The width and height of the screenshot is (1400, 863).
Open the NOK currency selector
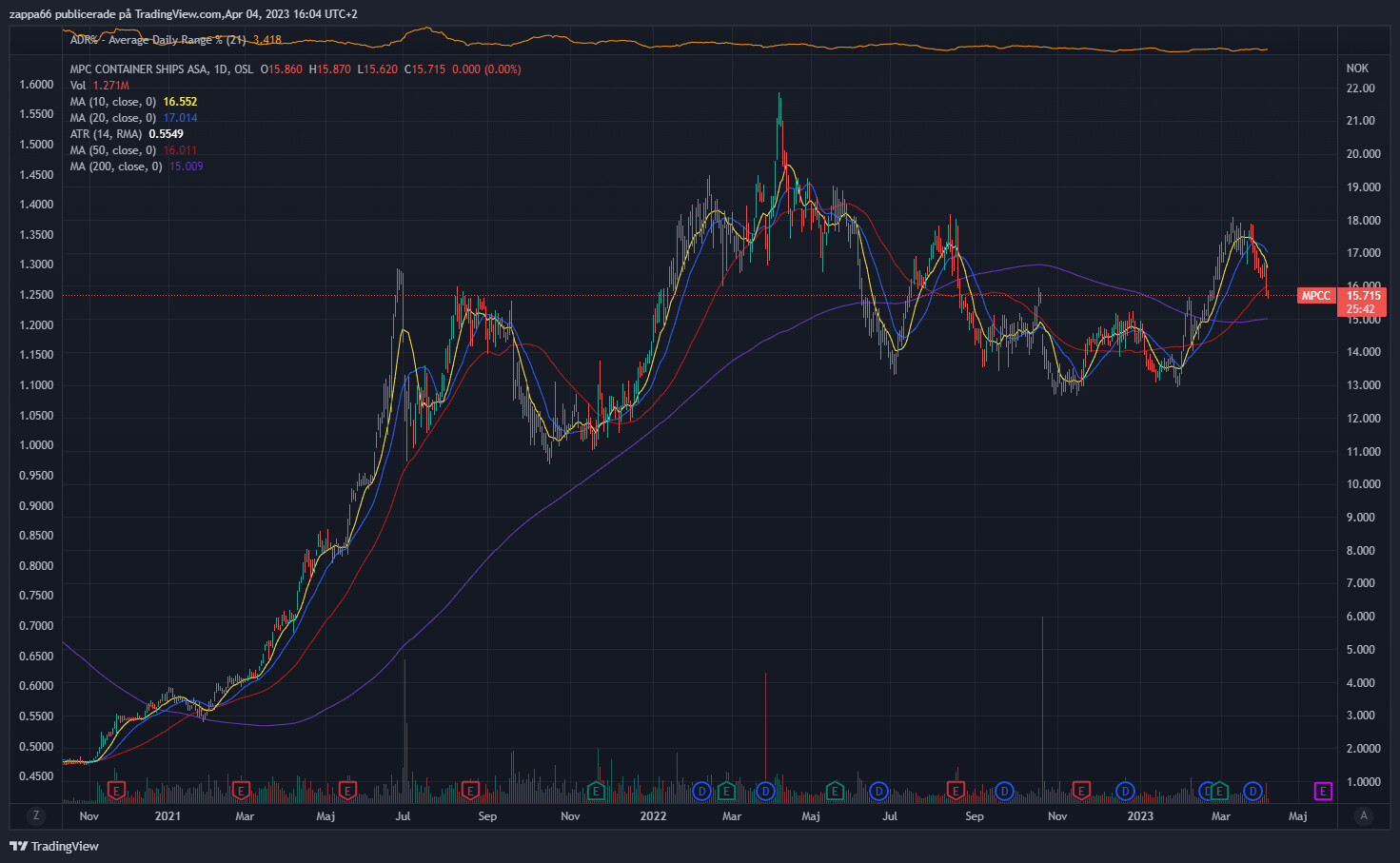pos(1357,69)
